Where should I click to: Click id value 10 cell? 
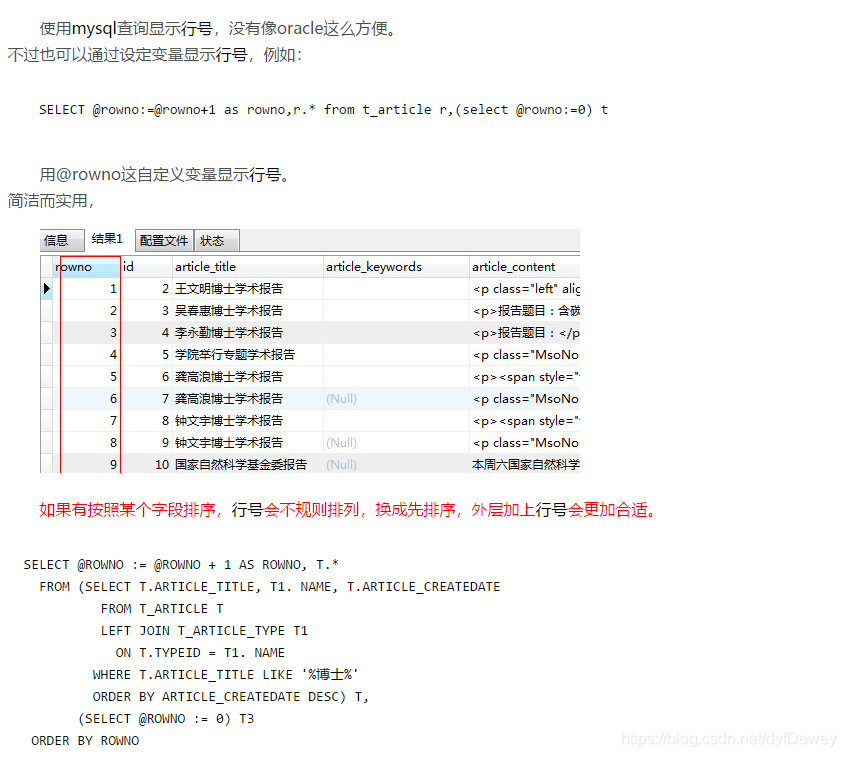coord(146,465)
